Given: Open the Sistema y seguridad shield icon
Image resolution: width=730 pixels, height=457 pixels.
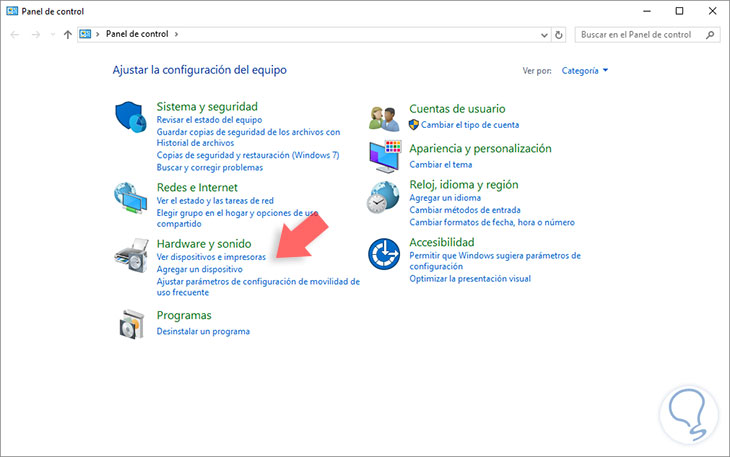Looking at the screenshot, I should 130,117.
